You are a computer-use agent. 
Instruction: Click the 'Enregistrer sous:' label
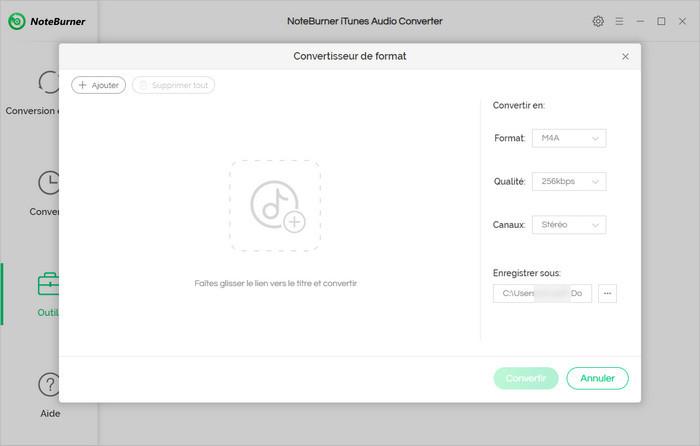527,273
